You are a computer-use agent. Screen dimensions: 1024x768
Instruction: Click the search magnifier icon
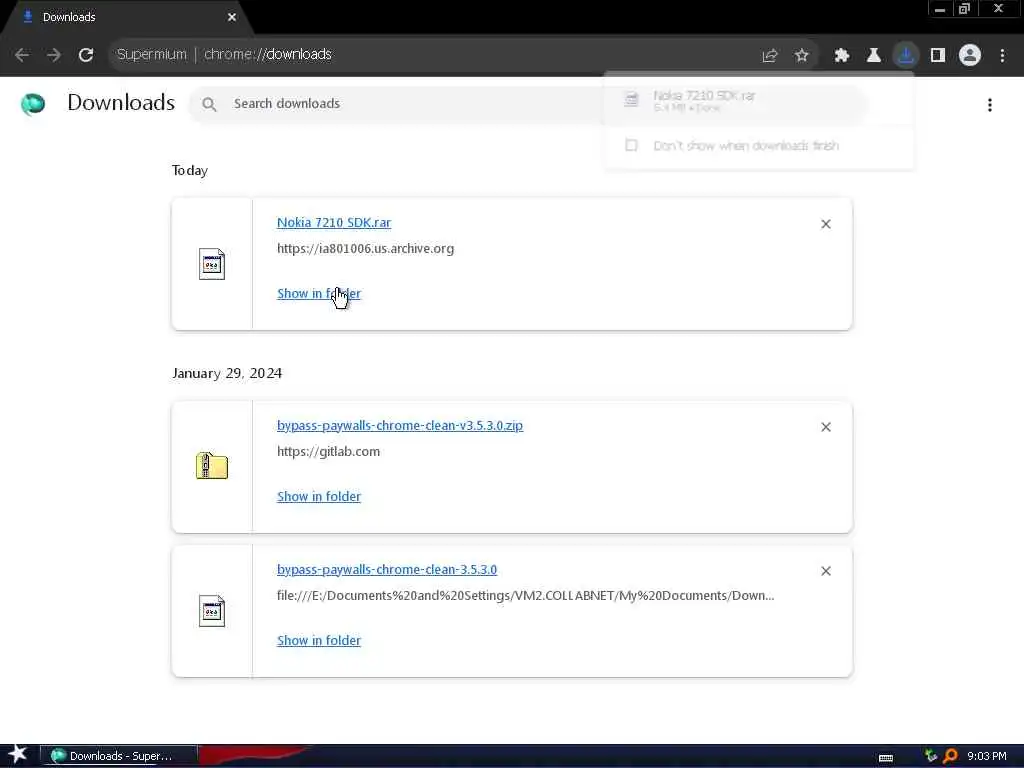coord(209,104)
